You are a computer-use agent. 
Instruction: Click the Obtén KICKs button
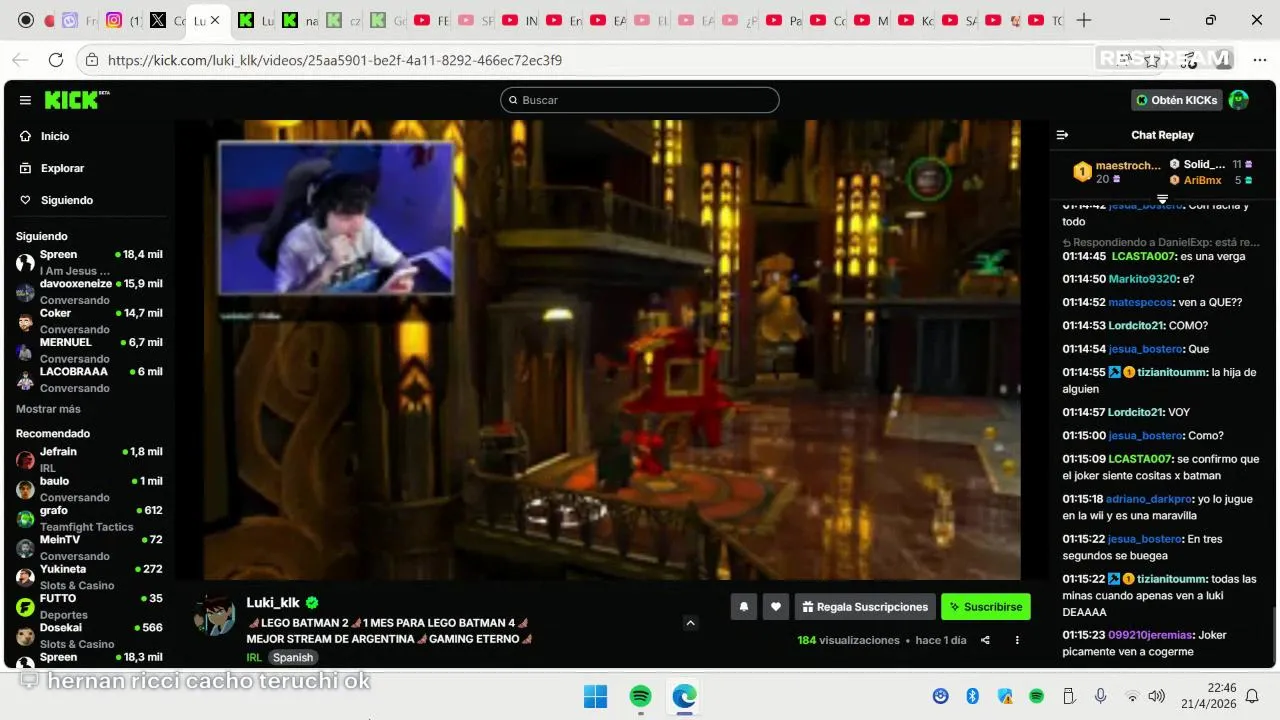tap(1177, 100)
